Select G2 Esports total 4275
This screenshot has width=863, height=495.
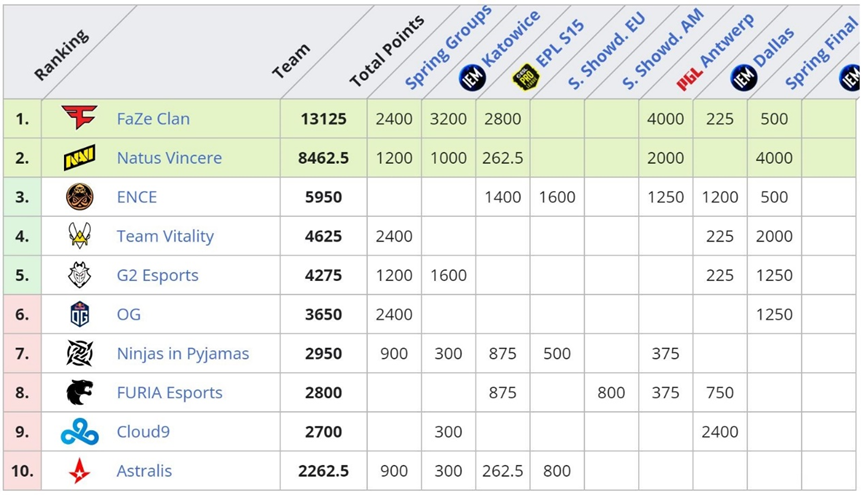click(324, 275)
